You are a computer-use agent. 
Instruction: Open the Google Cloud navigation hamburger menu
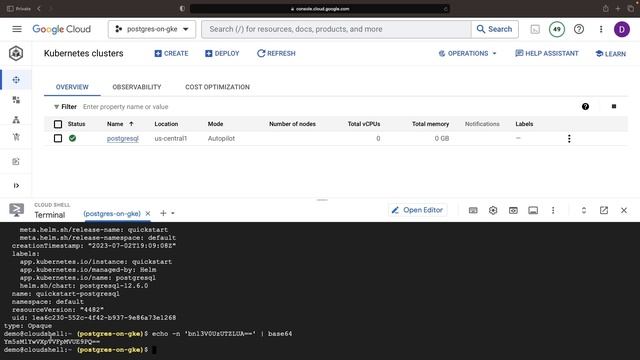pos(17,29)
